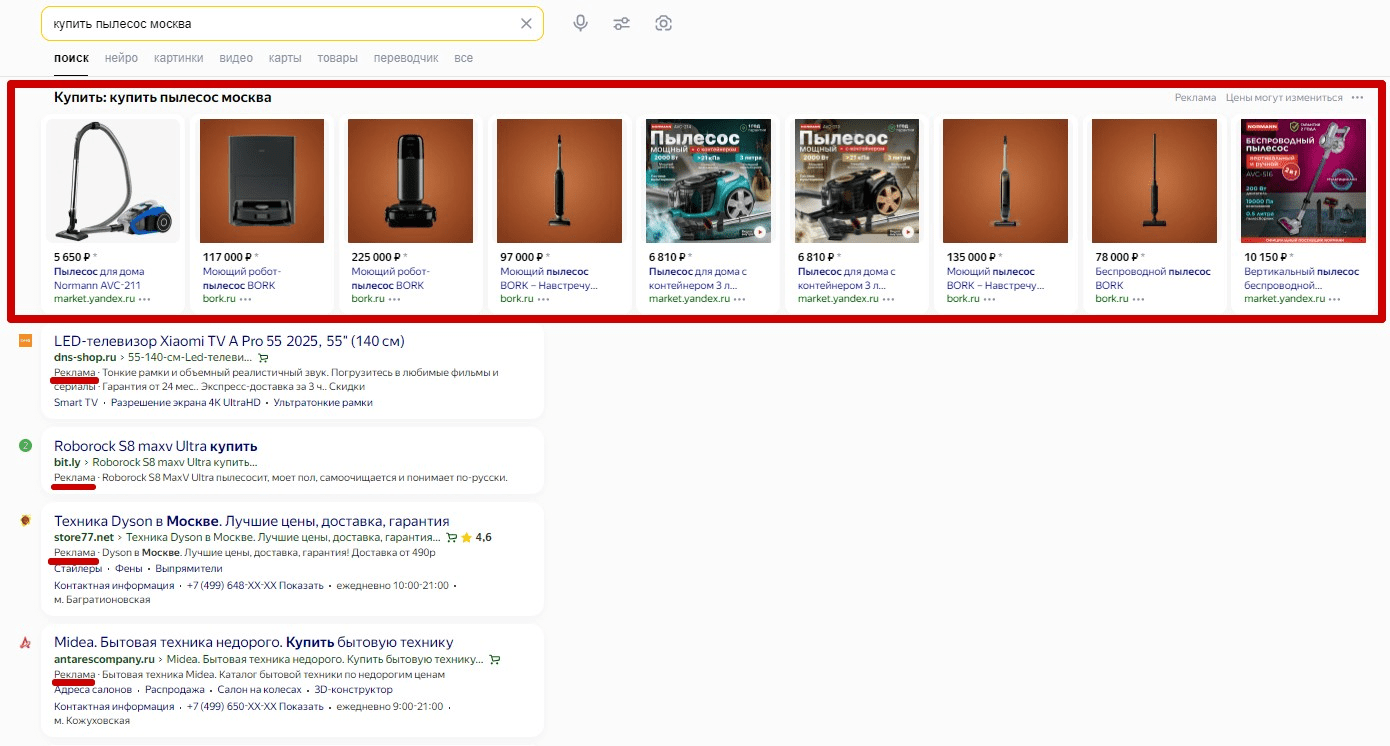
Task: Open image search with the camera icon
Action: coord(663,23)
